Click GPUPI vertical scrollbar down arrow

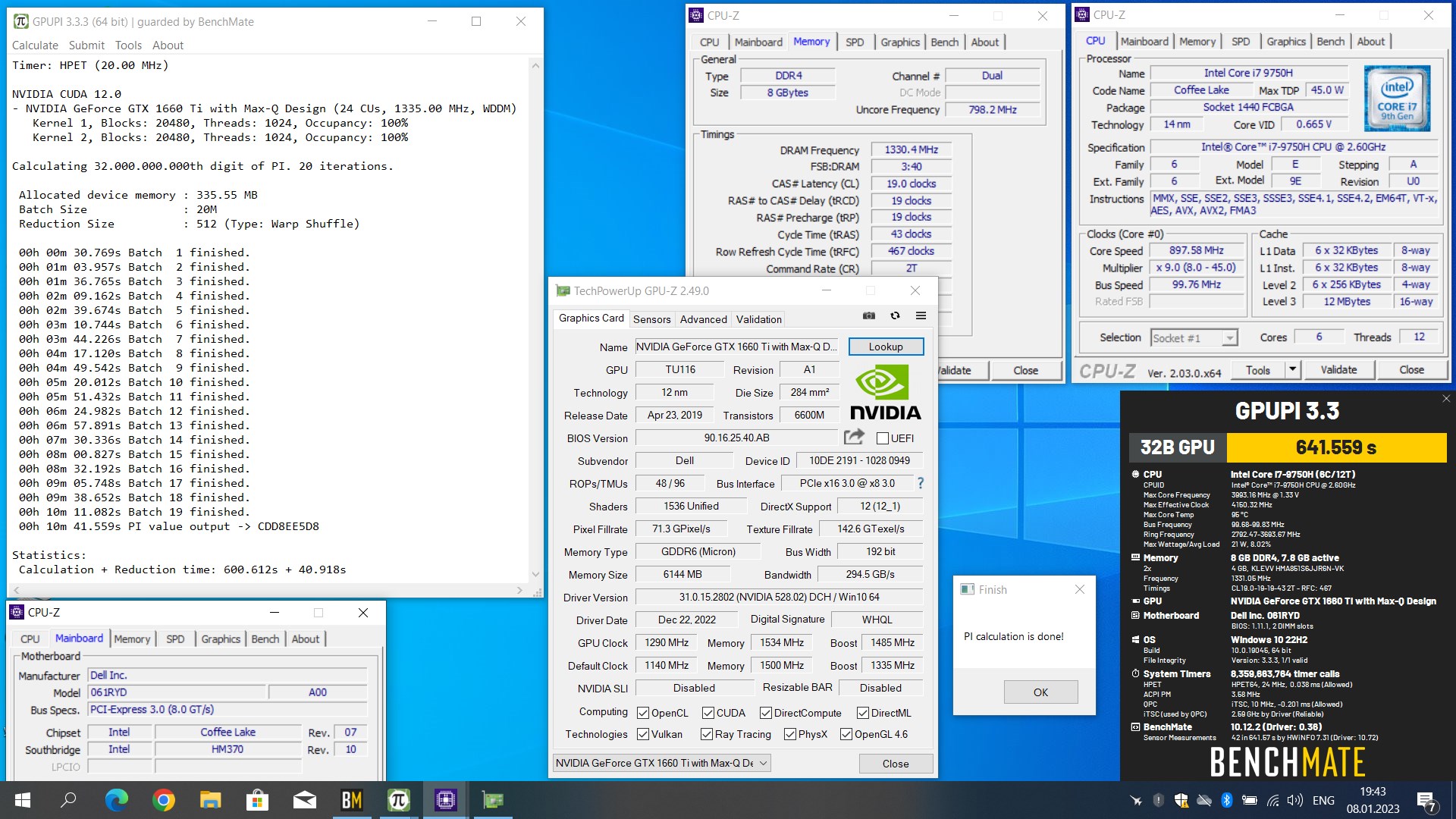pos(535,575)
